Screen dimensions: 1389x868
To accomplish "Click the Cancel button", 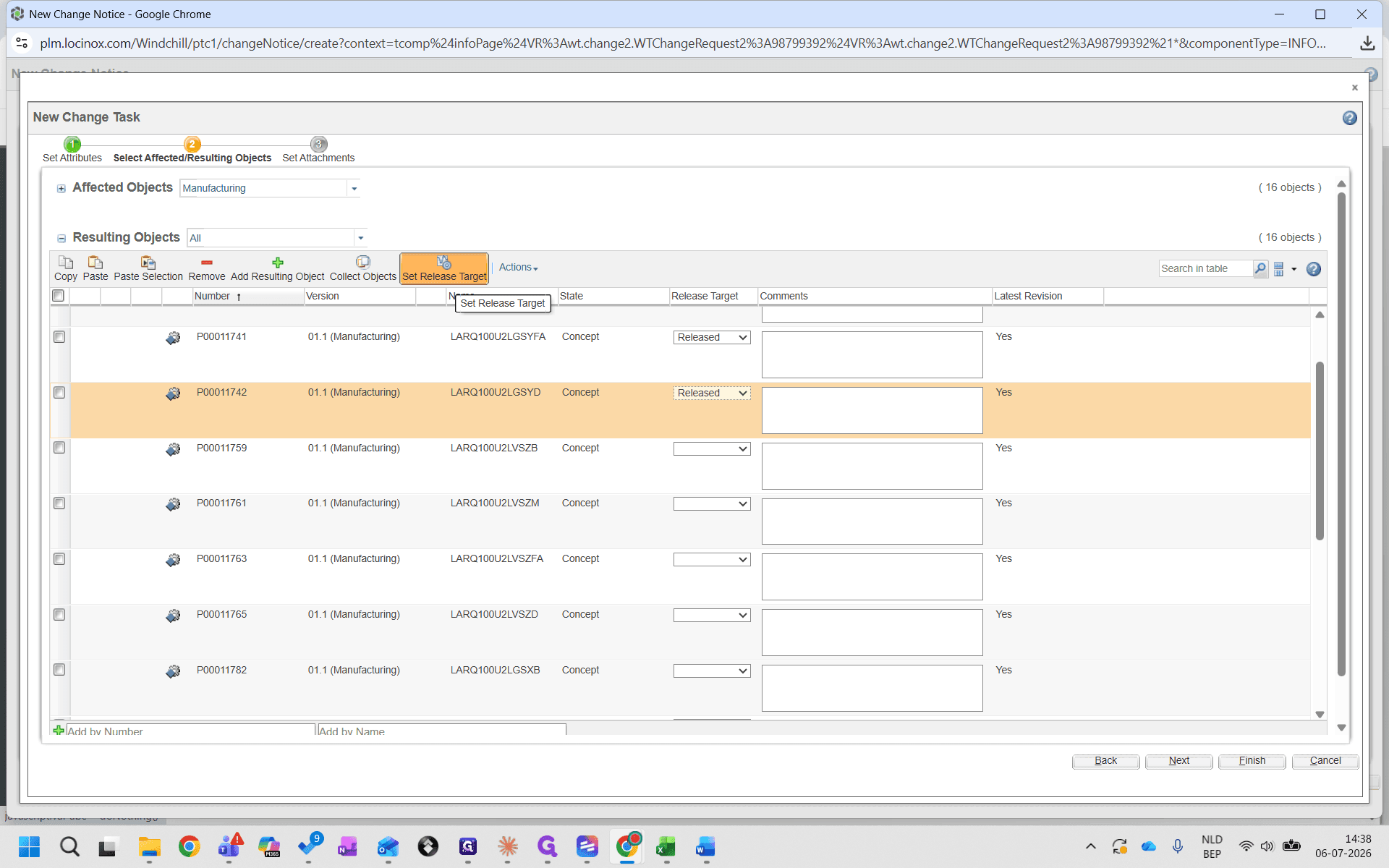I will pyautogui.click(x=1325, y=761).
